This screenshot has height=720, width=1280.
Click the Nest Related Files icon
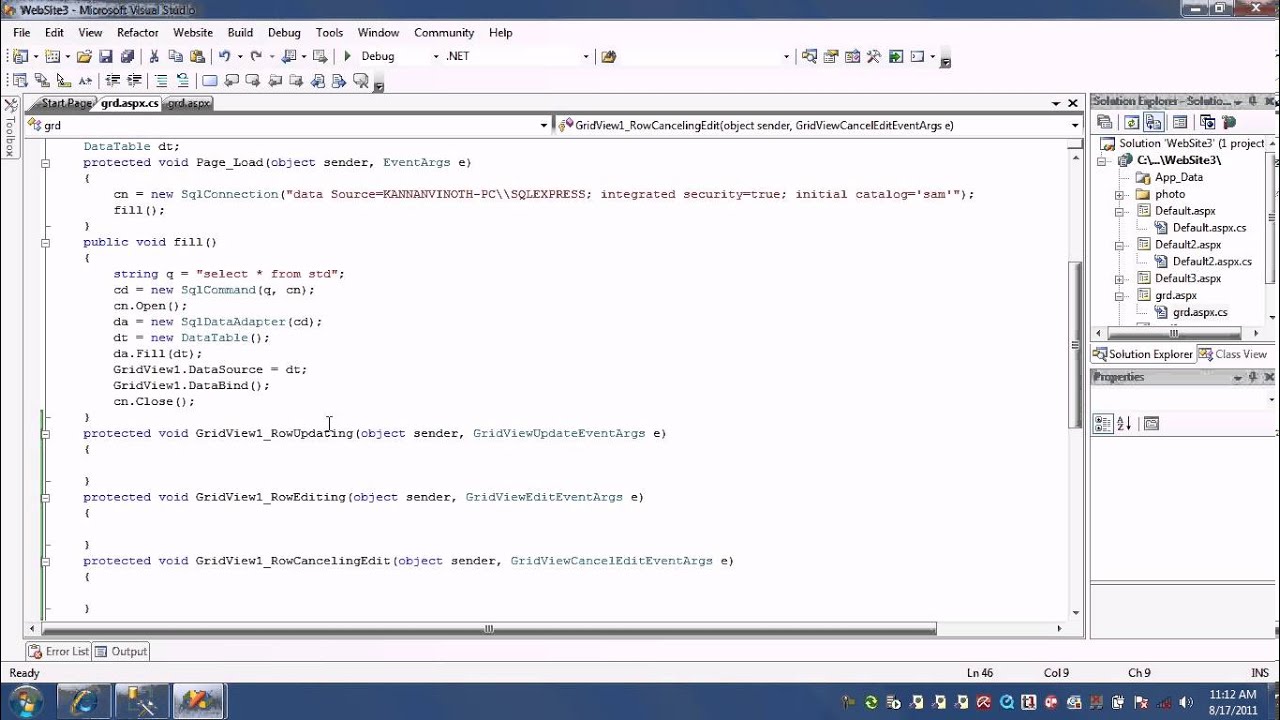pyautogui.click(x=1154, y=122)
